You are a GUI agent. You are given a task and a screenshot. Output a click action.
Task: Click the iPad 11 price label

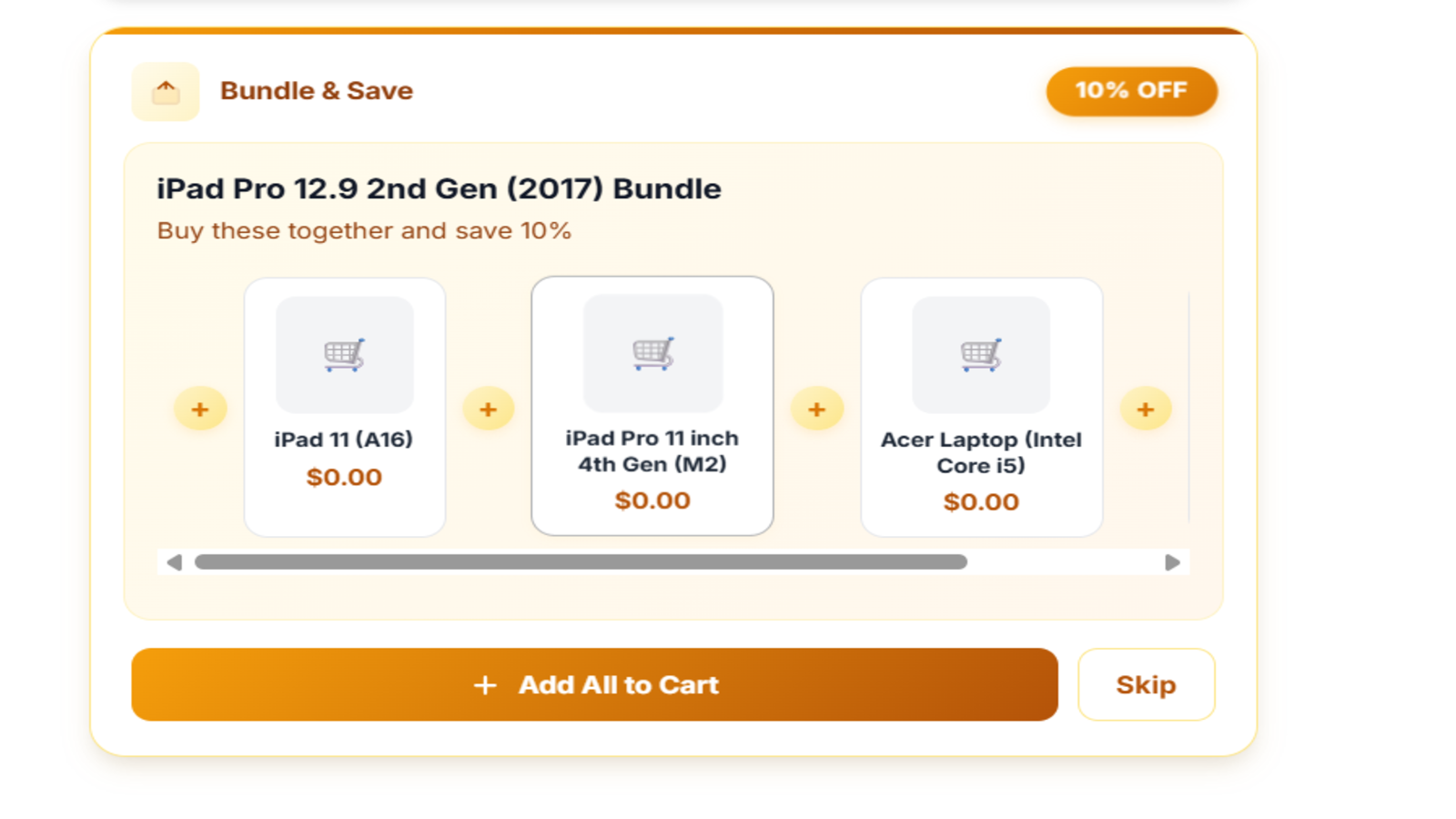[345, 476]
